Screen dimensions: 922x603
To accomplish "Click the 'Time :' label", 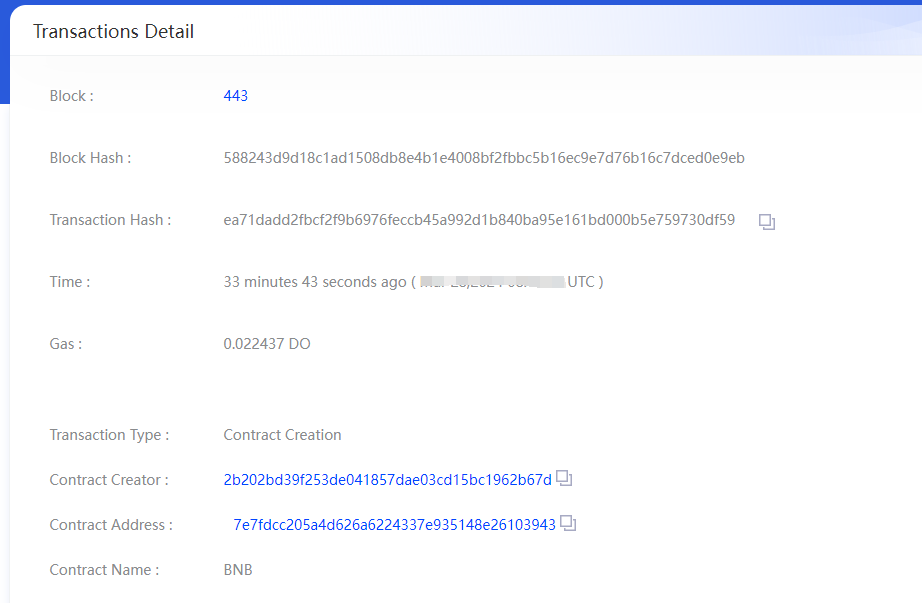I will [70, 282].
